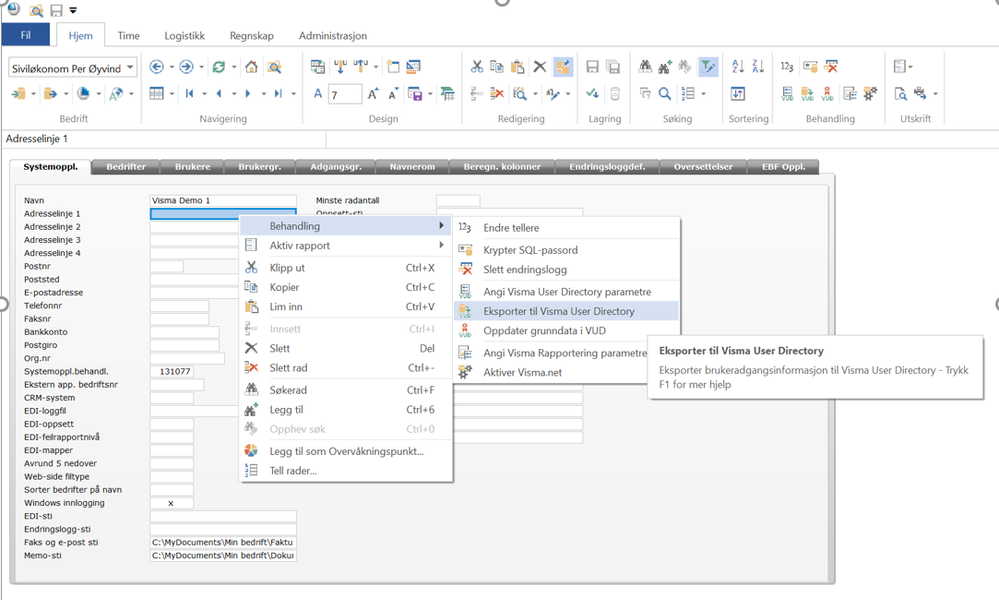
Task: Choose Tell rader from the context menu
Action: [346, 471]
